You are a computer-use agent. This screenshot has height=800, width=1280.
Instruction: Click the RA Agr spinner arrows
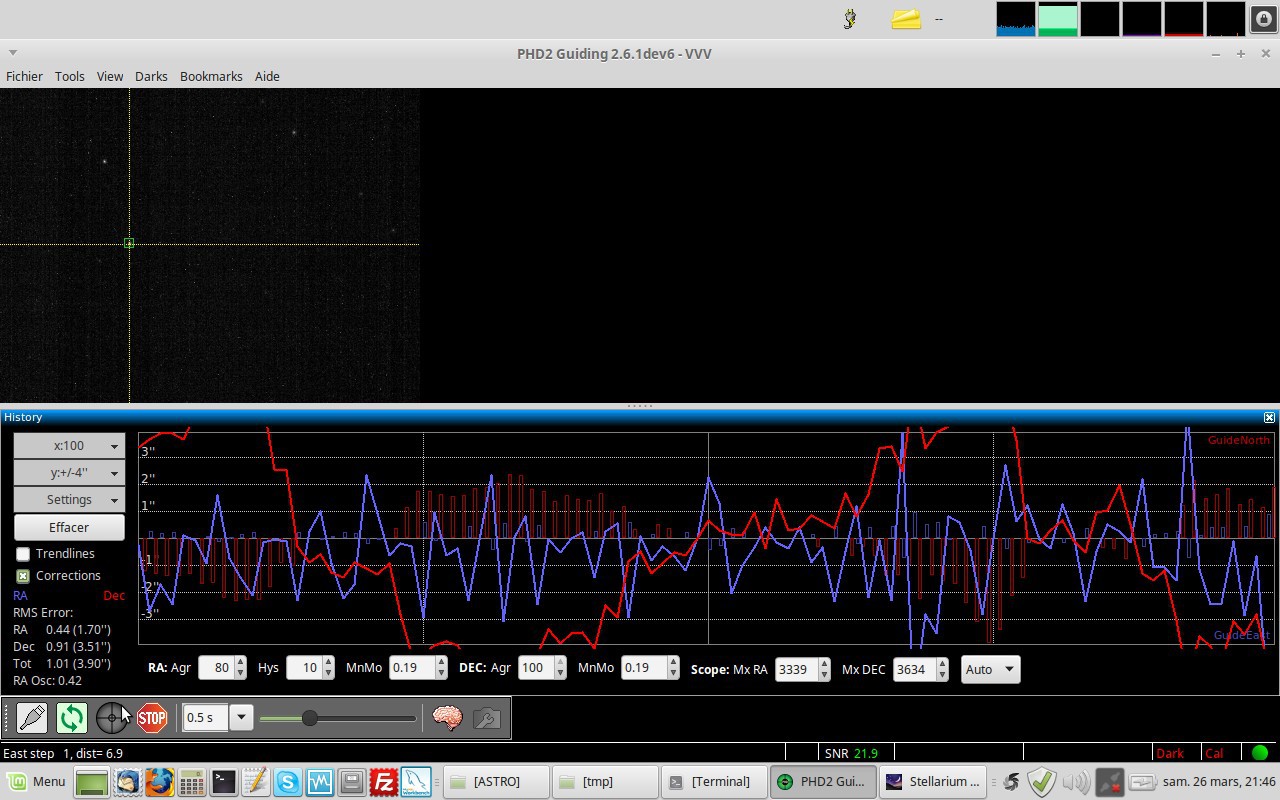240,668
